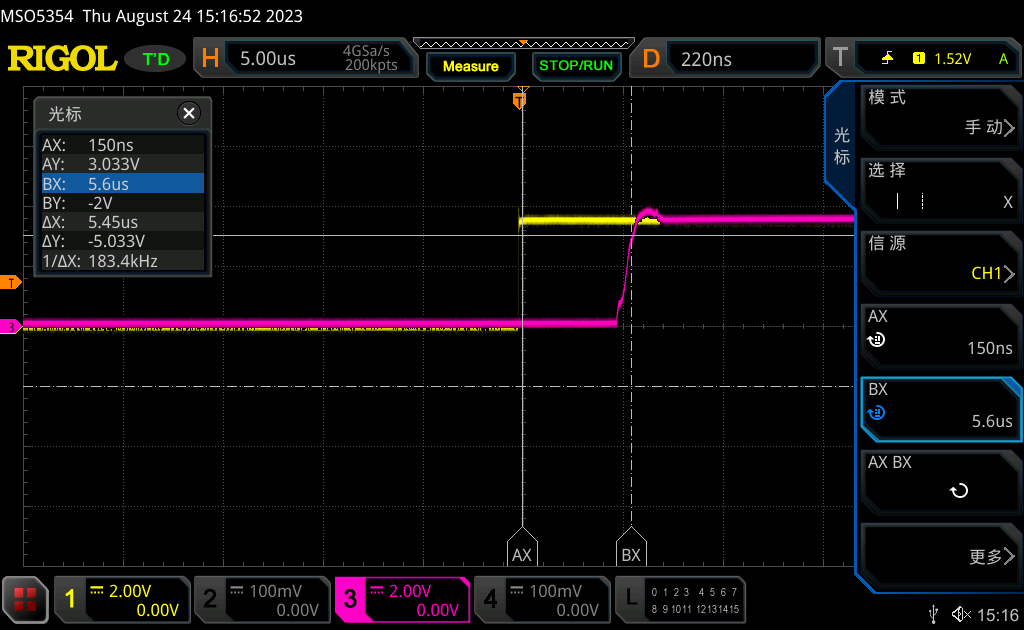Open the 更多 (More) menu

tap(940, 555)
